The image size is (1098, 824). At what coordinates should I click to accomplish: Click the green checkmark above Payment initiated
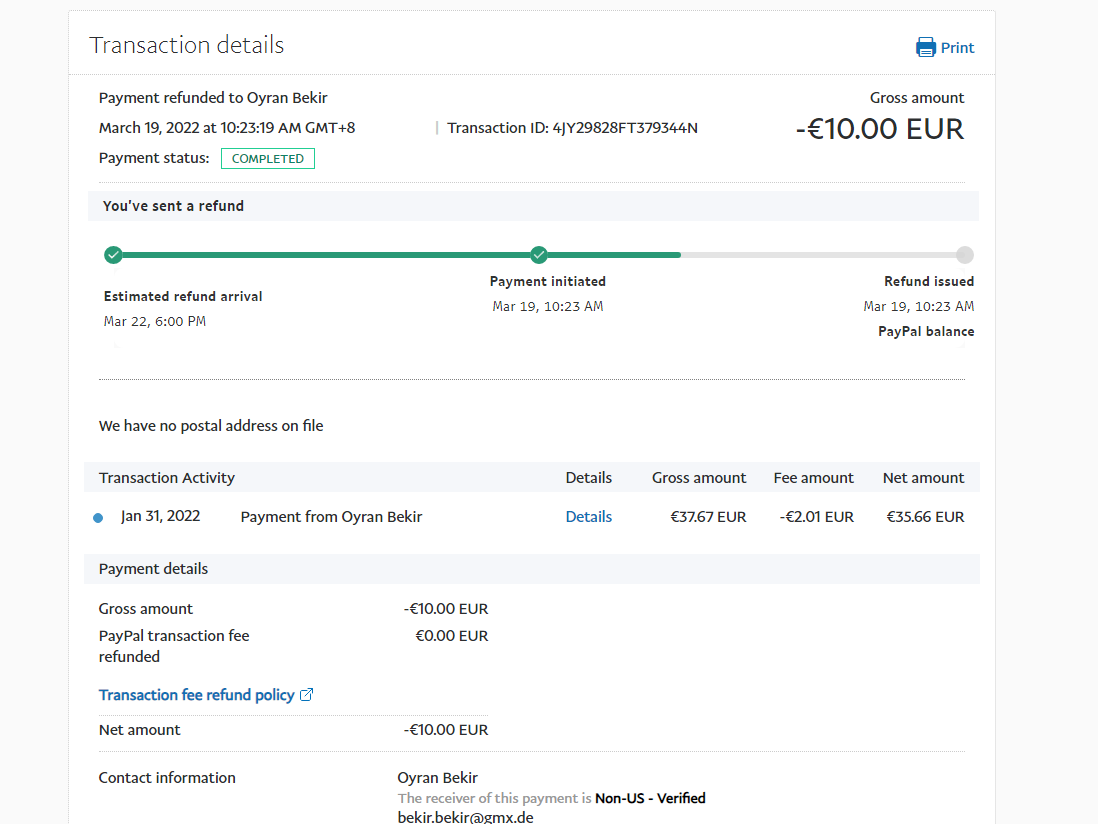[539, 255]
